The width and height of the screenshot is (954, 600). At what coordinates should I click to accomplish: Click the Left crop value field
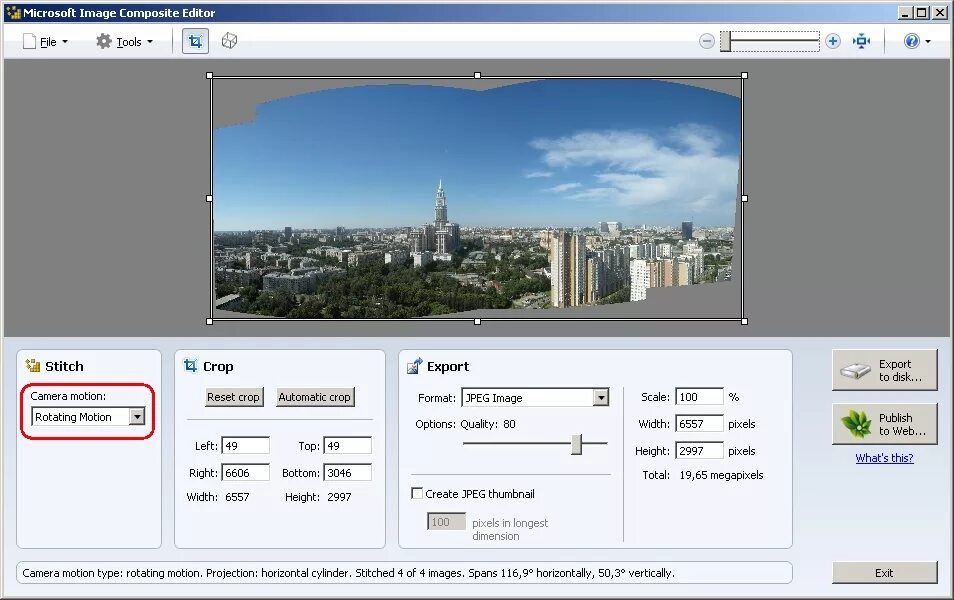245,445
